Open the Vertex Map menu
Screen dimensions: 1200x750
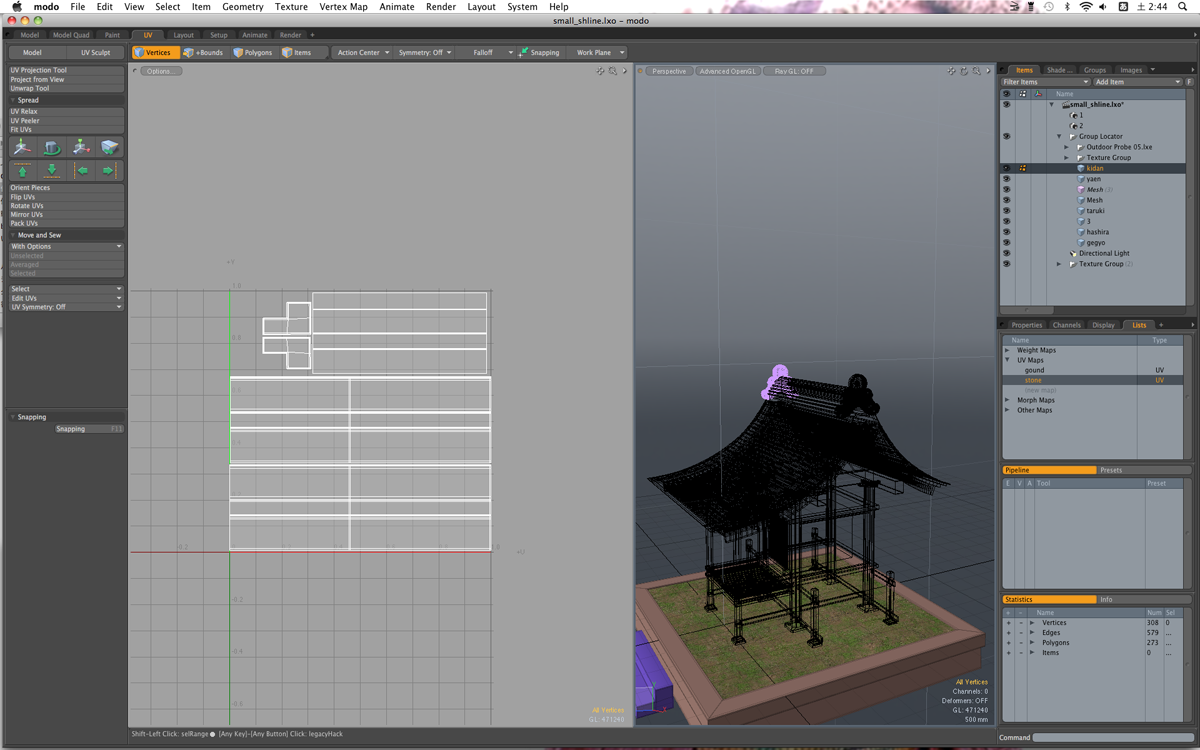pos(343,7)
